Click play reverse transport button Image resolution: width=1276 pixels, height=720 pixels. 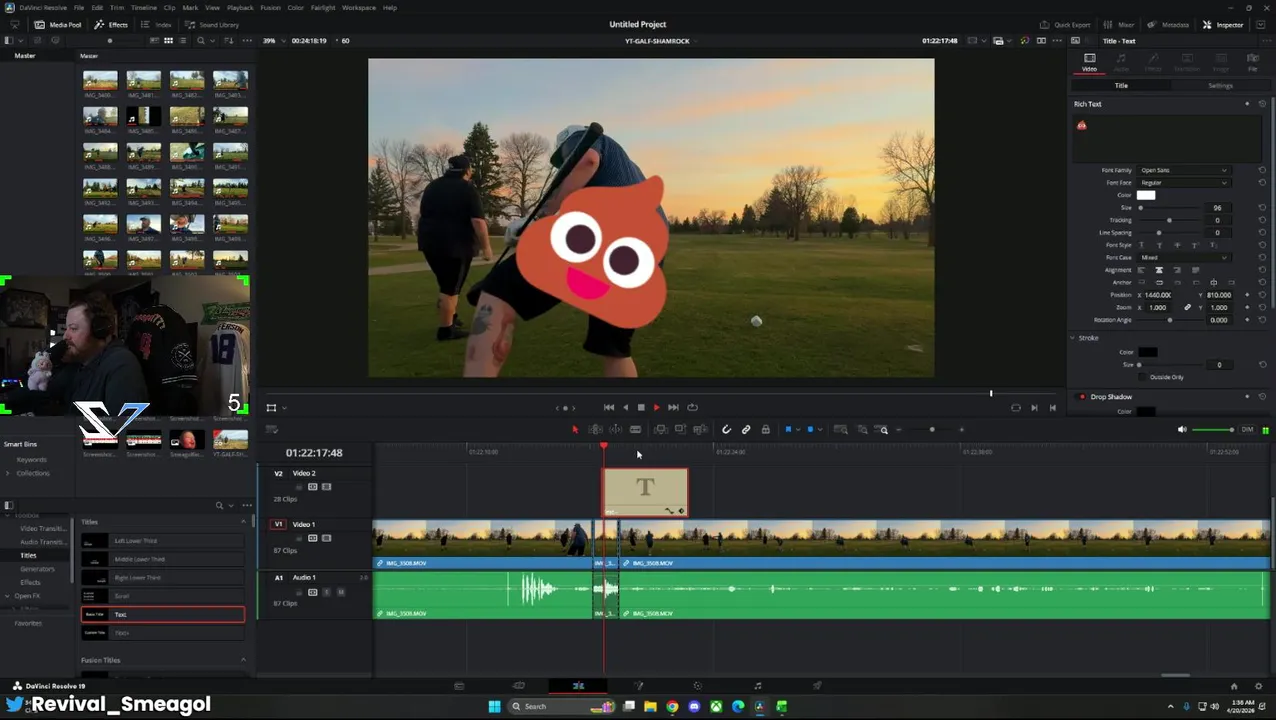626,407
